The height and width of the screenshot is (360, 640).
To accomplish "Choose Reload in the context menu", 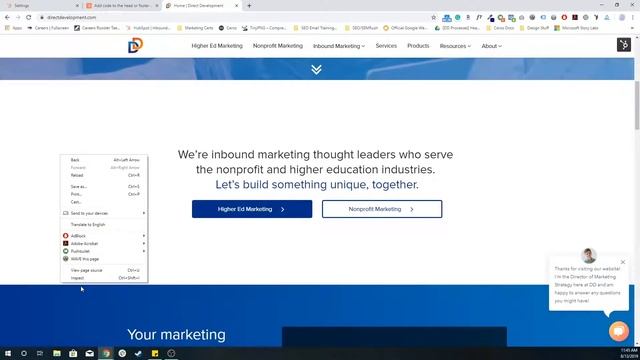I will [104, 175].
